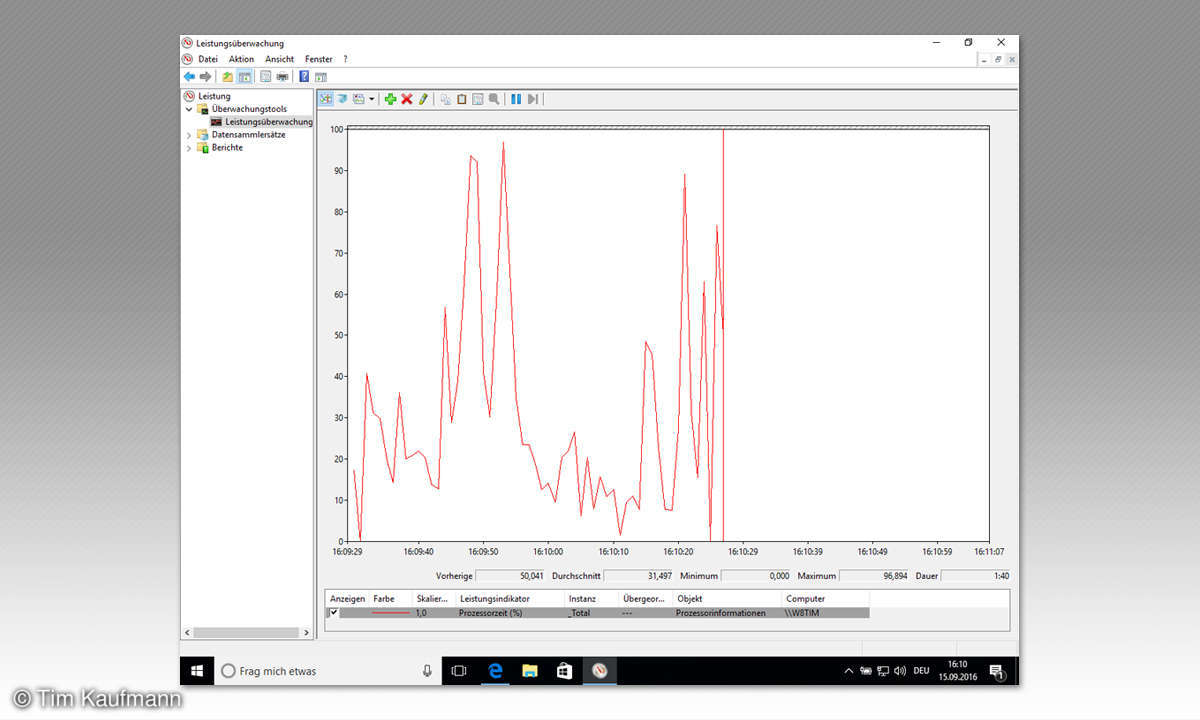Click the Durchschnitt value 31,497 field

pyautogui.click(x=639, y=576)
